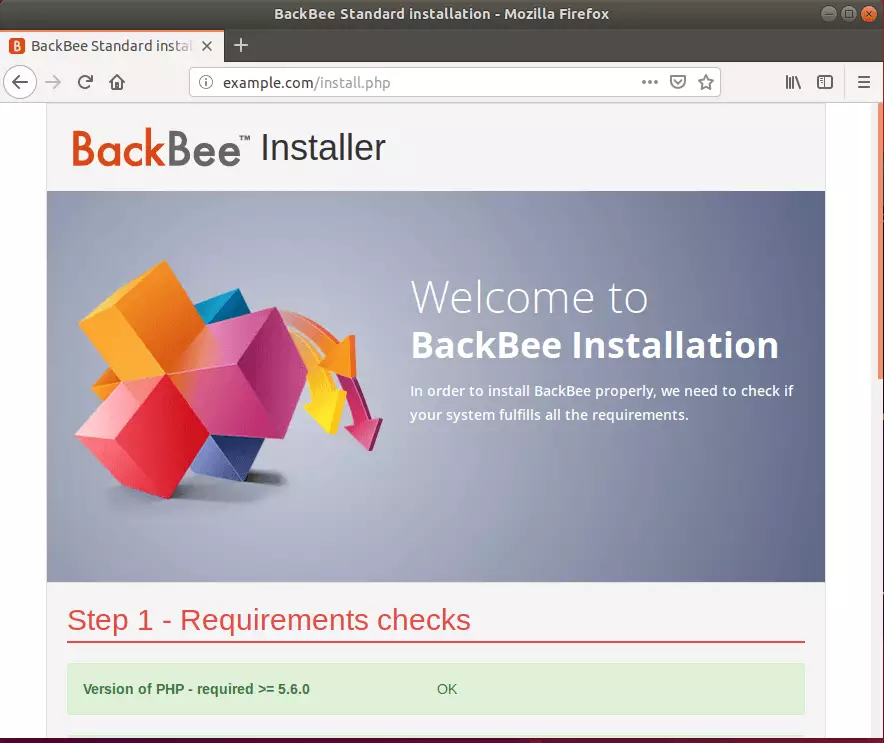This screenshot has height=743, width=884.
Task: Open the Library menu
Action: [793, 82]
